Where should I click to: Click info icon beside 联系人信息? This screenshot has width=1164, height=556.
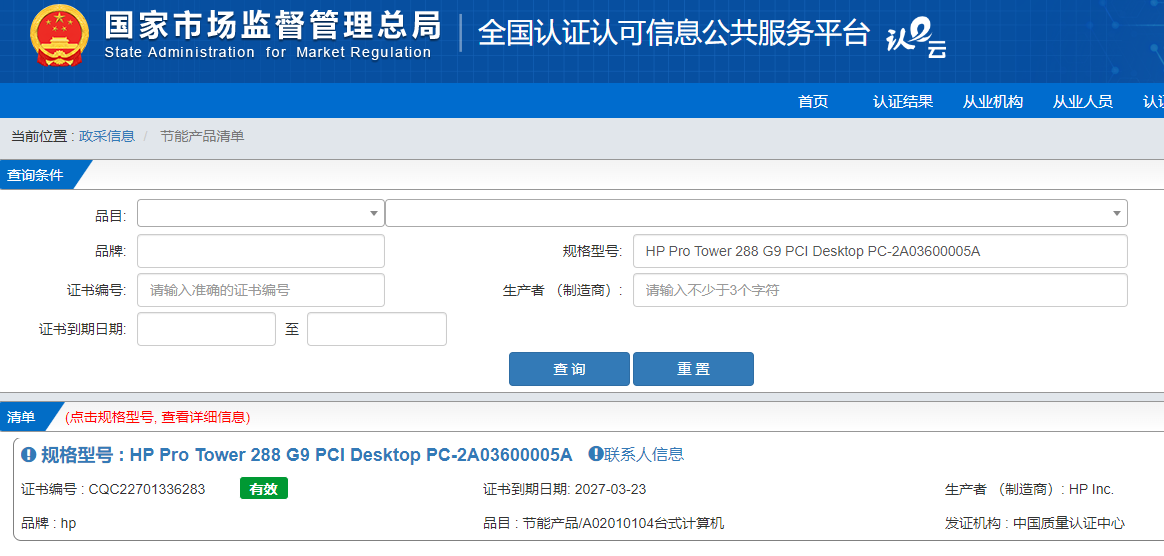point(595,454)
